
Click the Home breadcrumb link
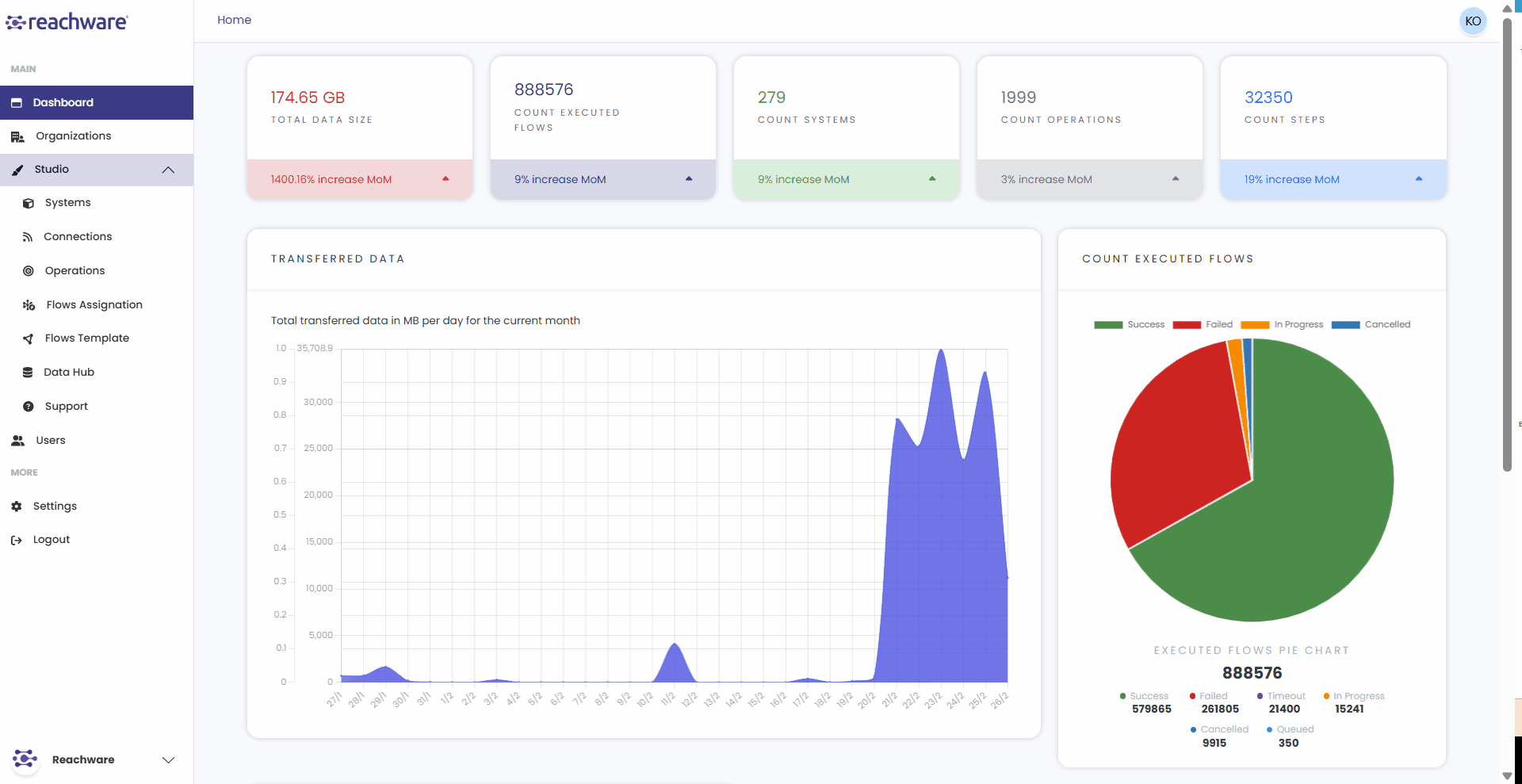(x=234, y=20)
